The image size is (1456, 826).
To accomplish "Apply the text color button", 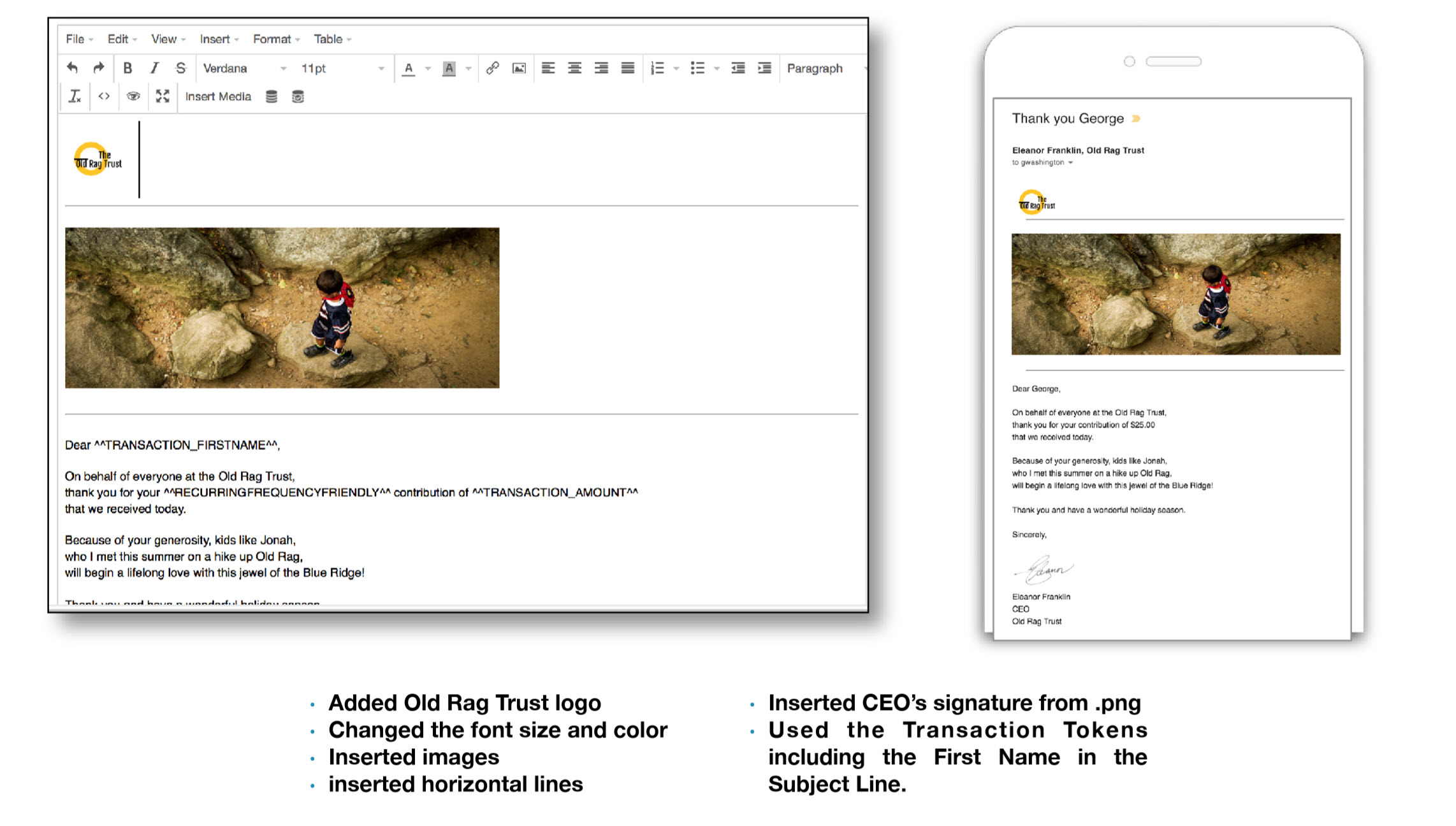I will pos(409,69).
